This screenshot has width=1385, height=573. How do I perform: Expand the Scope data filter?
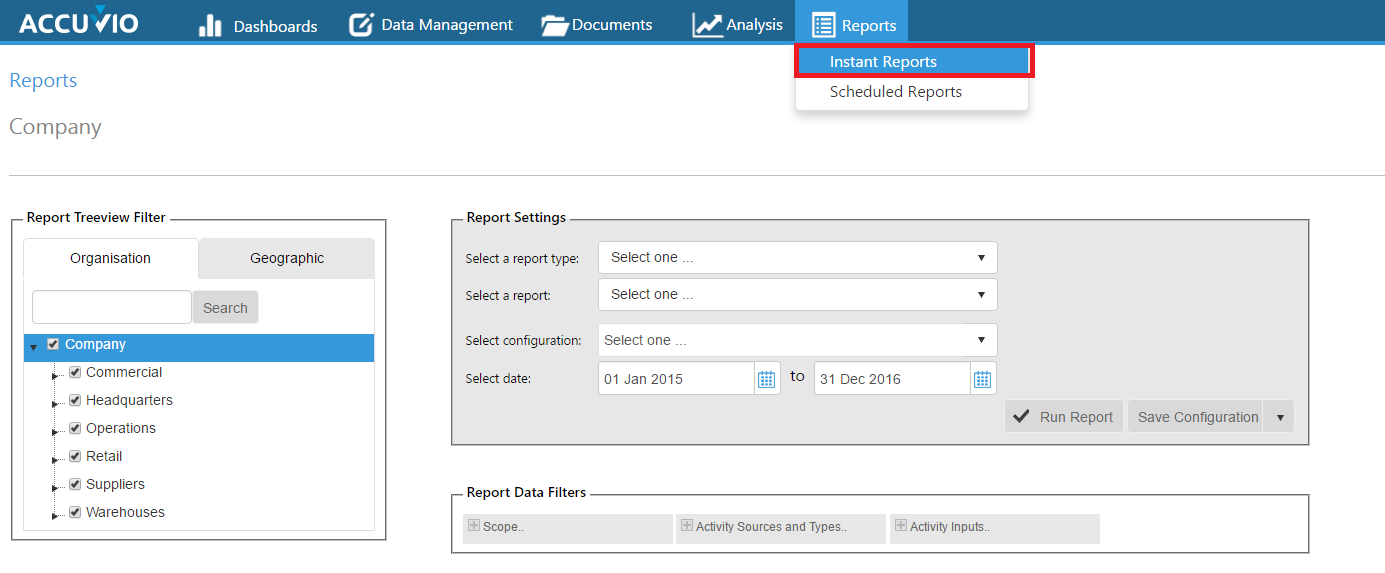(568, 527)
